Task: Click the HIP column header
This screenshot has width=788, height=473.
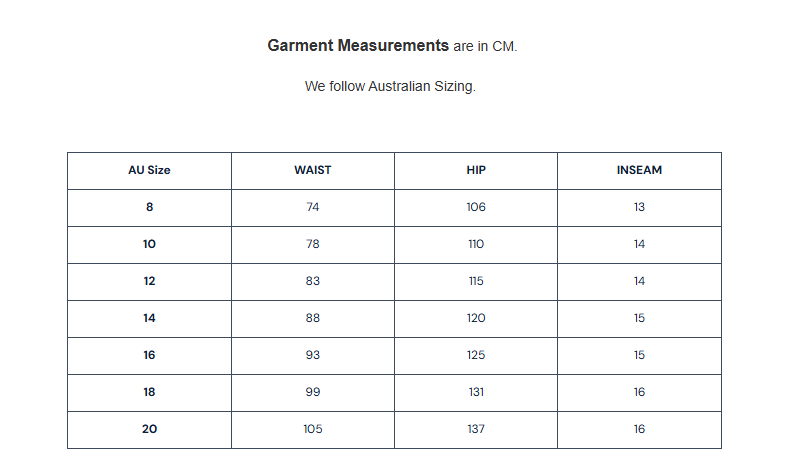Action: coord(476,170)
